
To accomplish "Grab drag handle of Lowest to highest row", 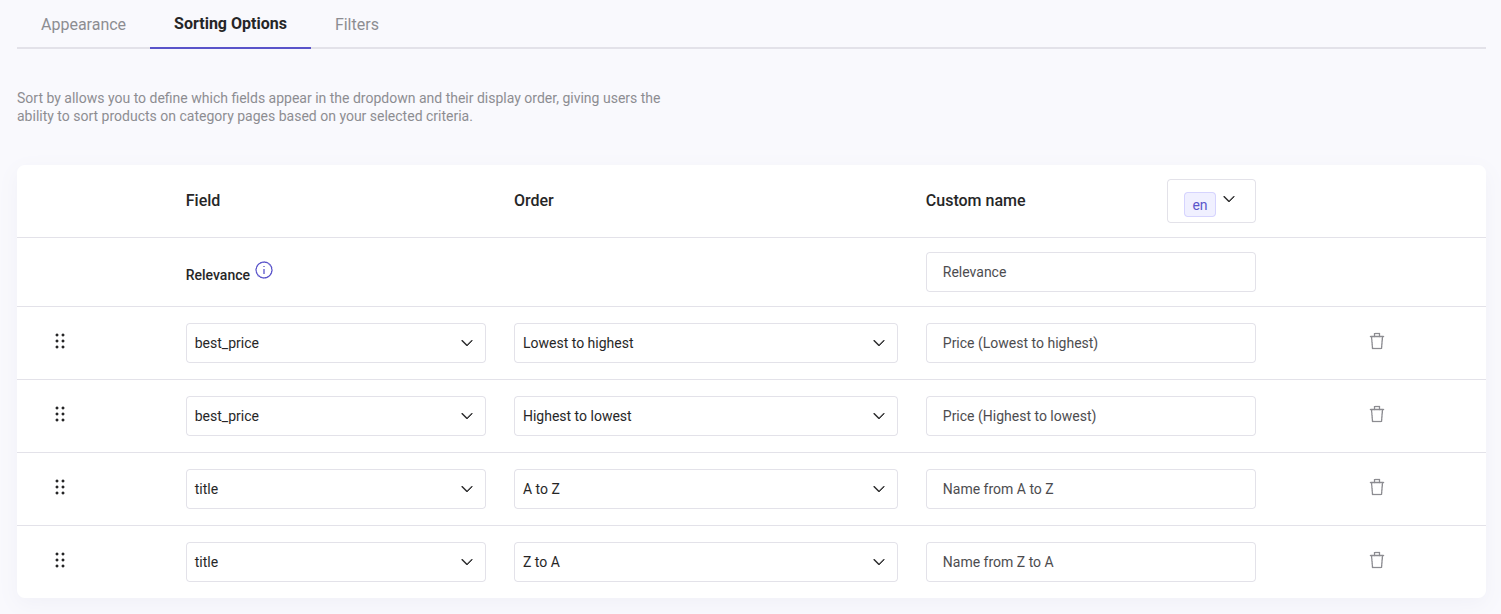I will pyautogui.click(x=60, y=342).
